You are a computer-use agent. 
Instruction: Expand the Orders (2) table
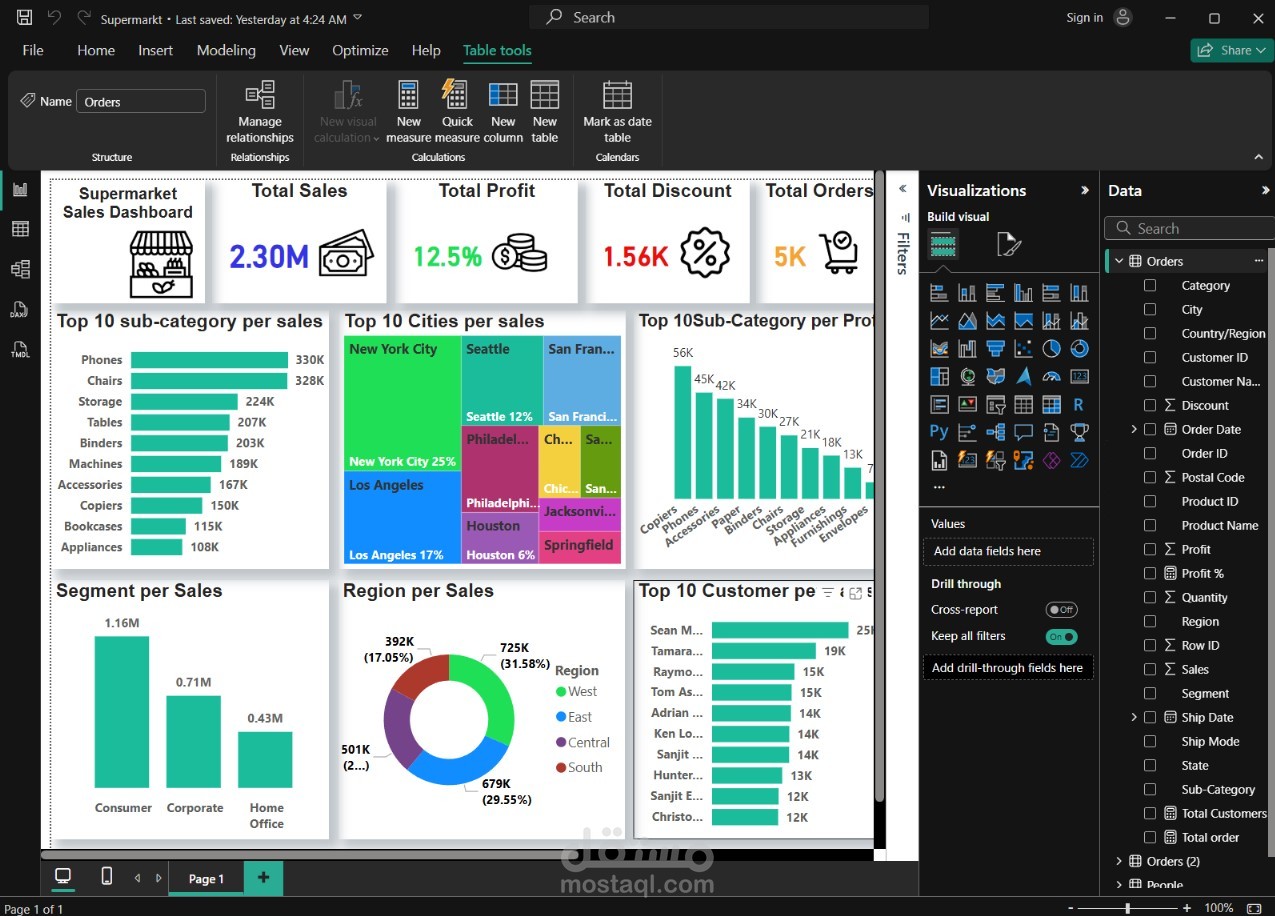coord(1119,861)
